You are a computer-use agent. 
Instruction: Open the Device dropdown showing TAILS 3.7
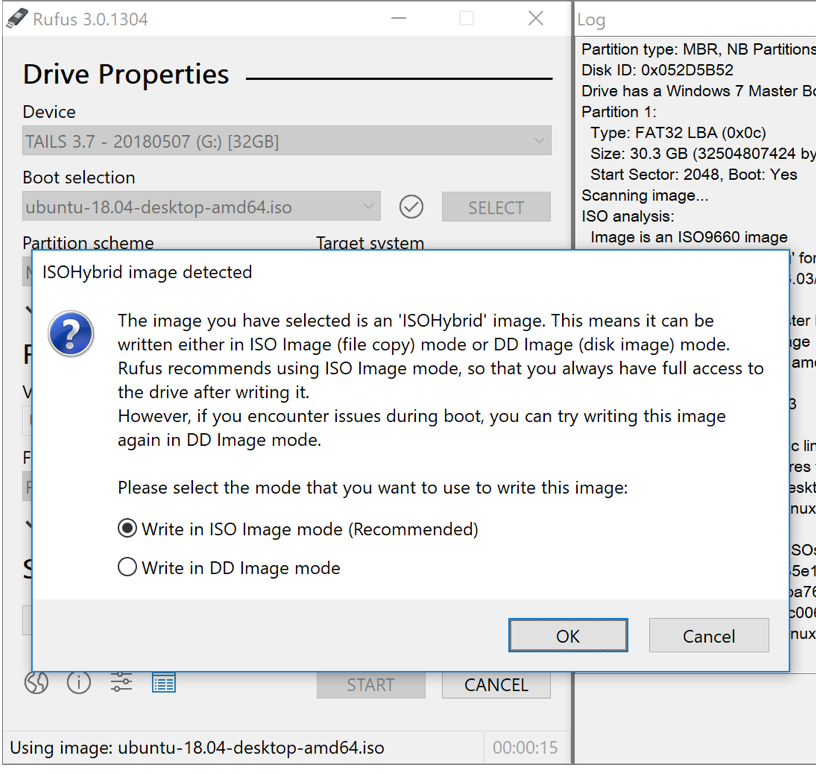[x=287, y=141]
